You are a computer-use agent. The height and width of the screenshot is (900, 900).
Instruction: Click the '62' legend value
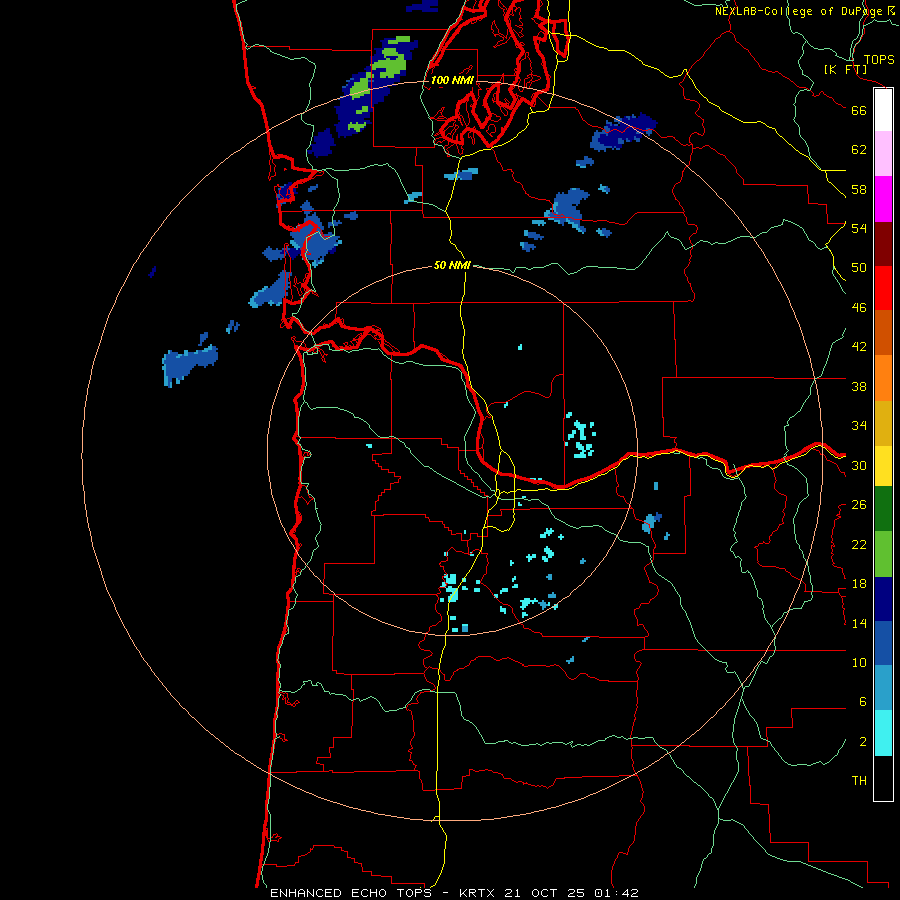[x=859, y=150]
